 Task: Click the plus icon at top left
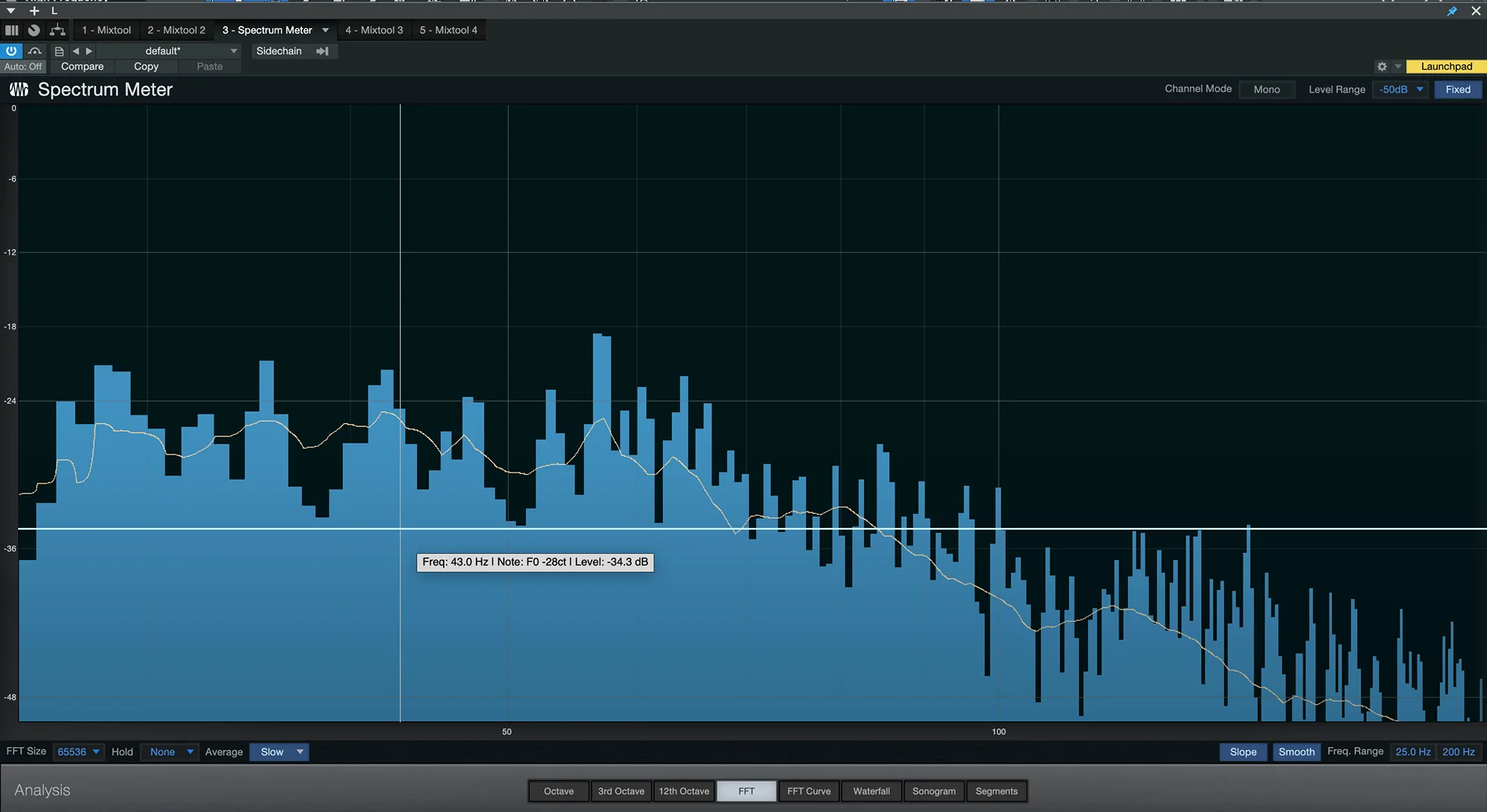pyautogui.click(x=34, y=11)
